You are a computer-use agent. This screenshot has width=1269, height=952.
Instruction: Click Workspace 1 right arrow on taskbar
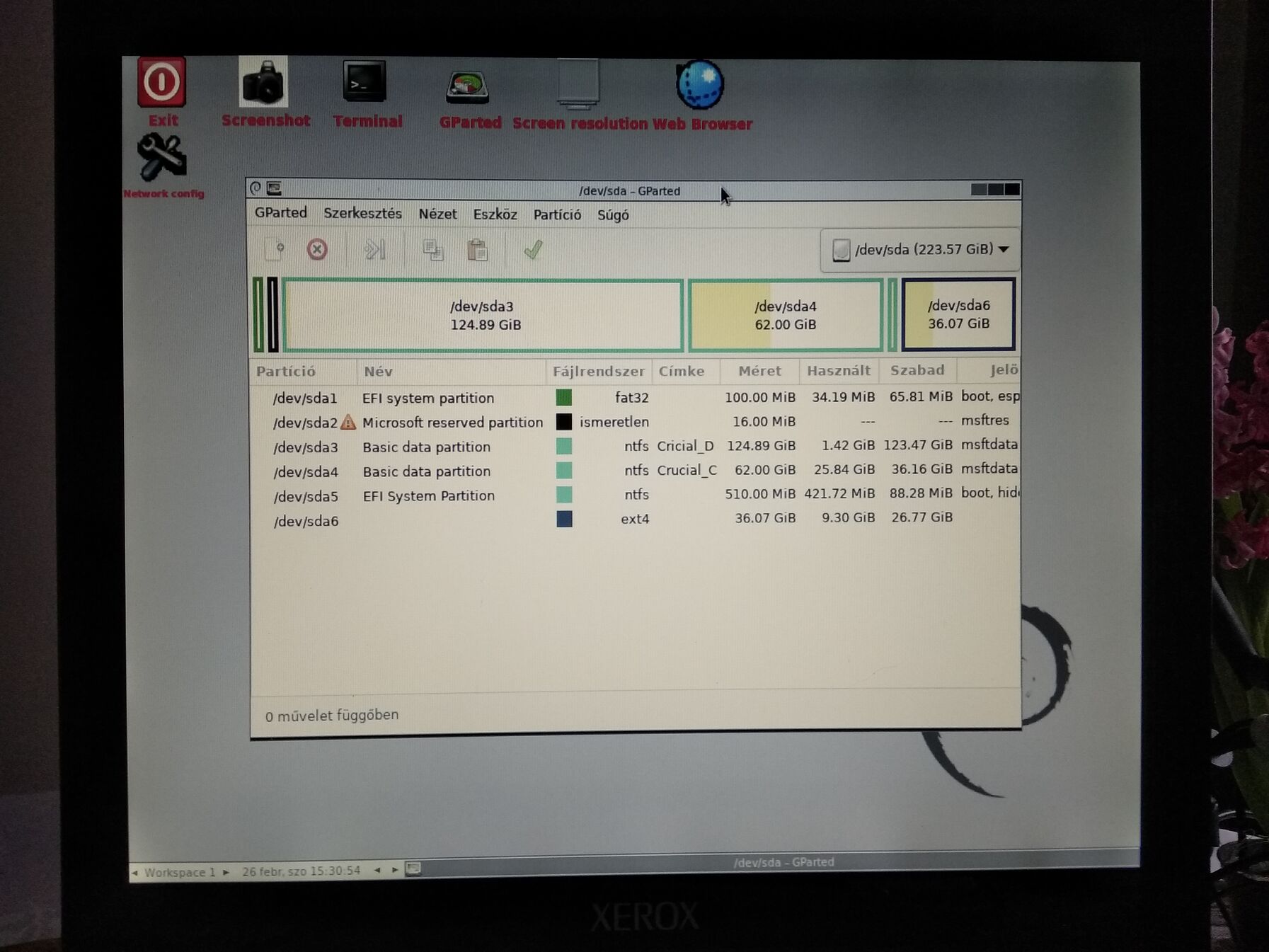[x=226, y=872]
